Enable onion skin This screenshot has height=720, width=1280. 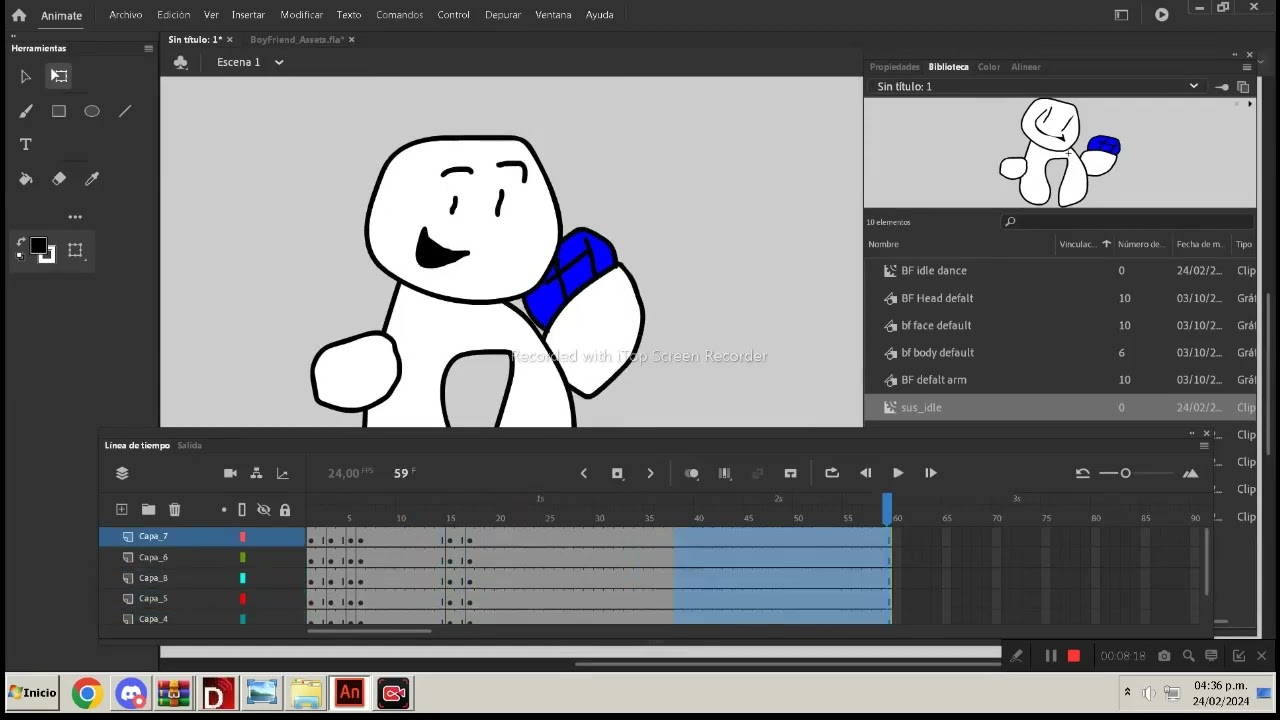pyautogui.click(x=691, y=473)
